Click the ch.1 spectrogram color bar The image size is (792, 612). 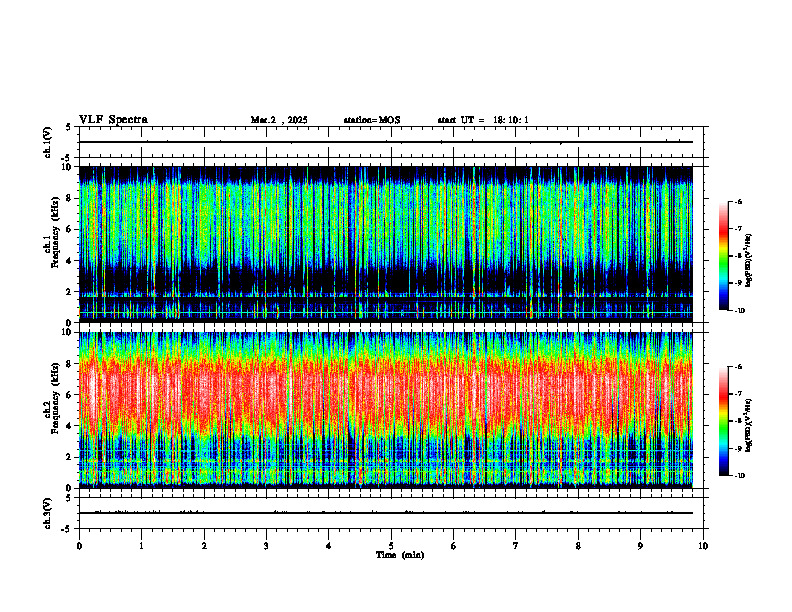pyautogui.click(x=724, y=256)
